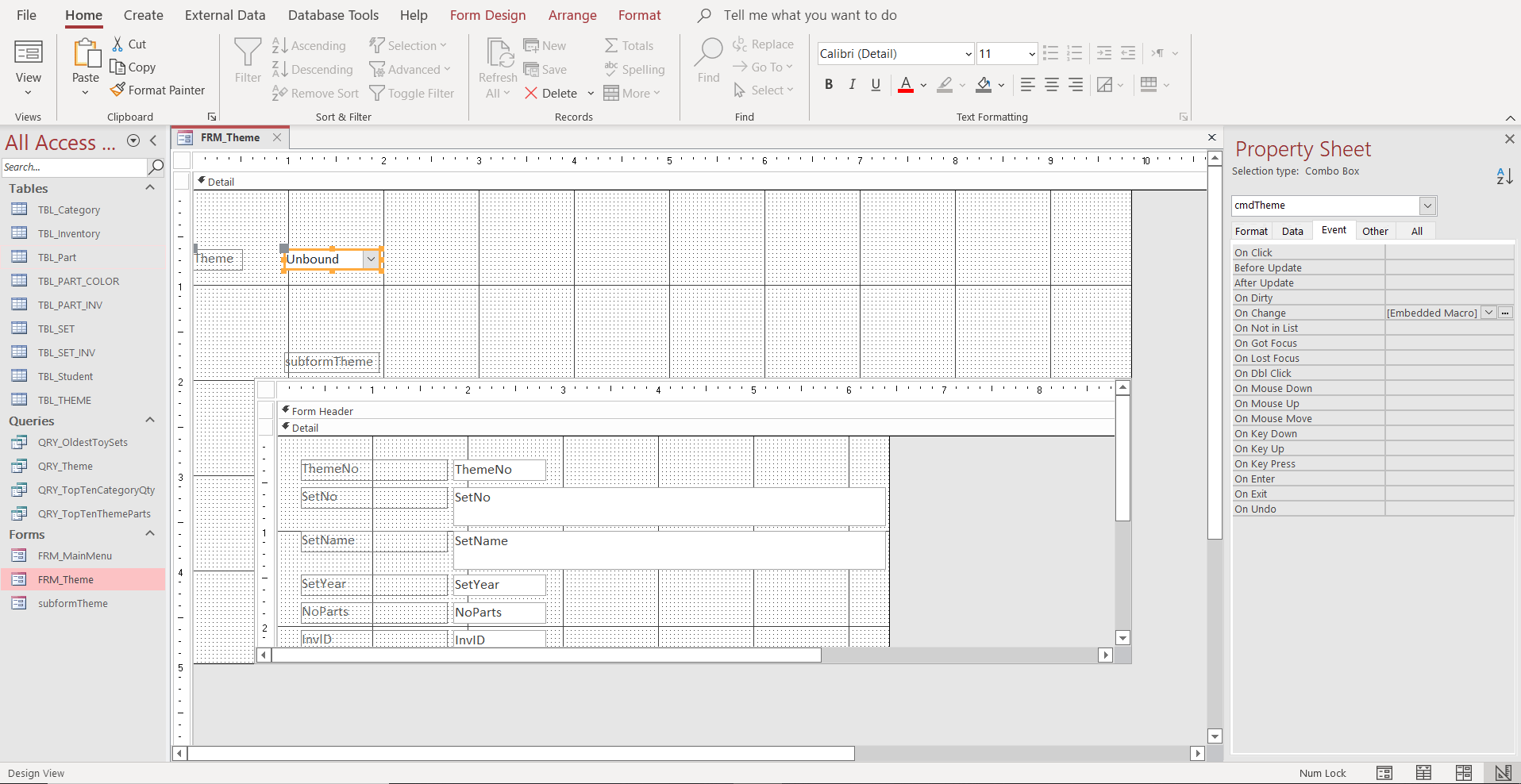Image resolution: width=1521 pixels, height=784 pixels.
Task: Click the Layout View status bar icon
Action: point(1463,773)
